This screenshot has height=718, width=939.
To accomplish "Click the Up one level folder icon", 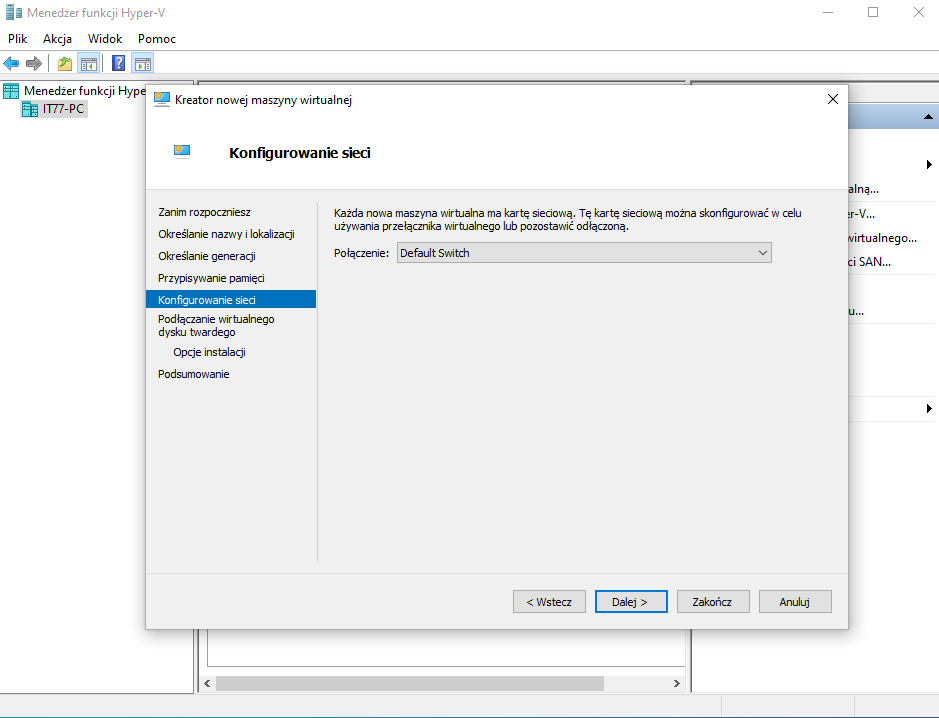I will point(65,64).
